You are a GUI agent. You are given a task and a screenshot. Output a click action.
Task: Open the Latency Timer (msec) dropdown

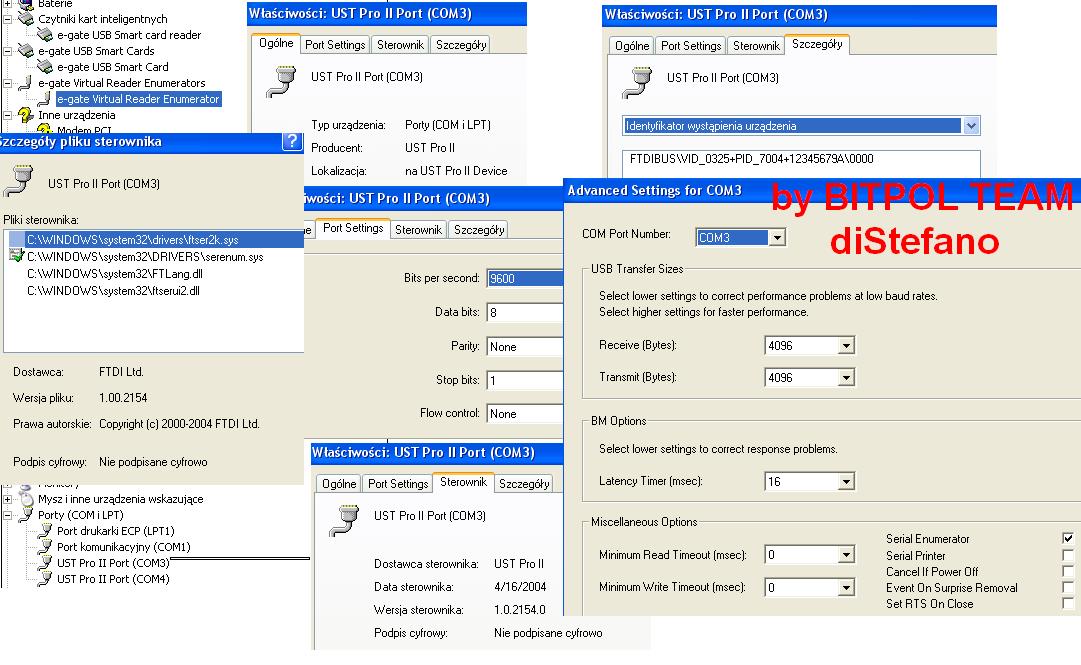tap(846, 482)
